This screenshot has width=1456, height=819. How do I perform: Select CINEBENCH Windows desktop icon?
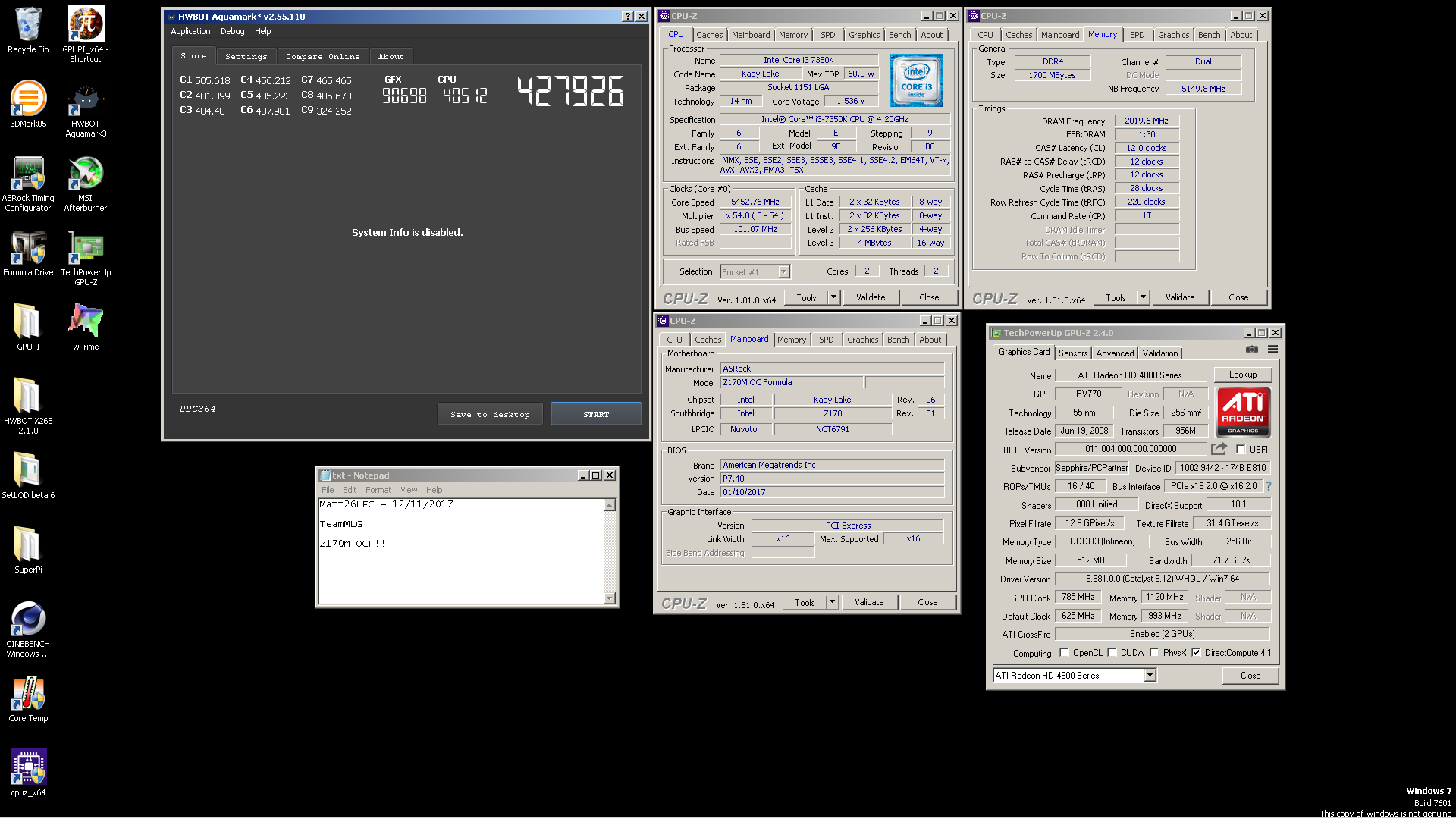[28, 629]
